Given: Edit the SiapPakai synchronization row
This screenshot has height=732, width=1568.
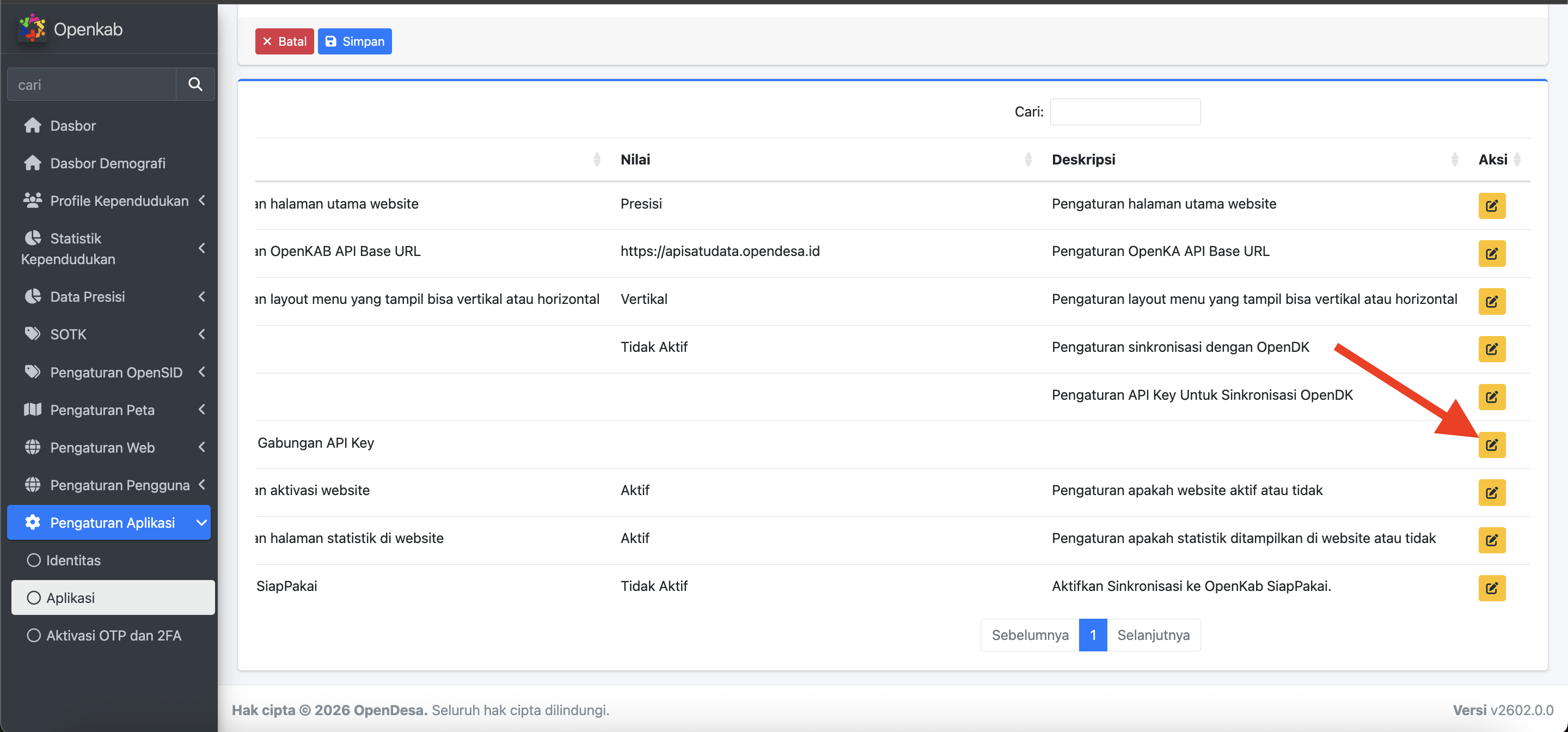Looking at the screenshot, I should click(1491, 588).
